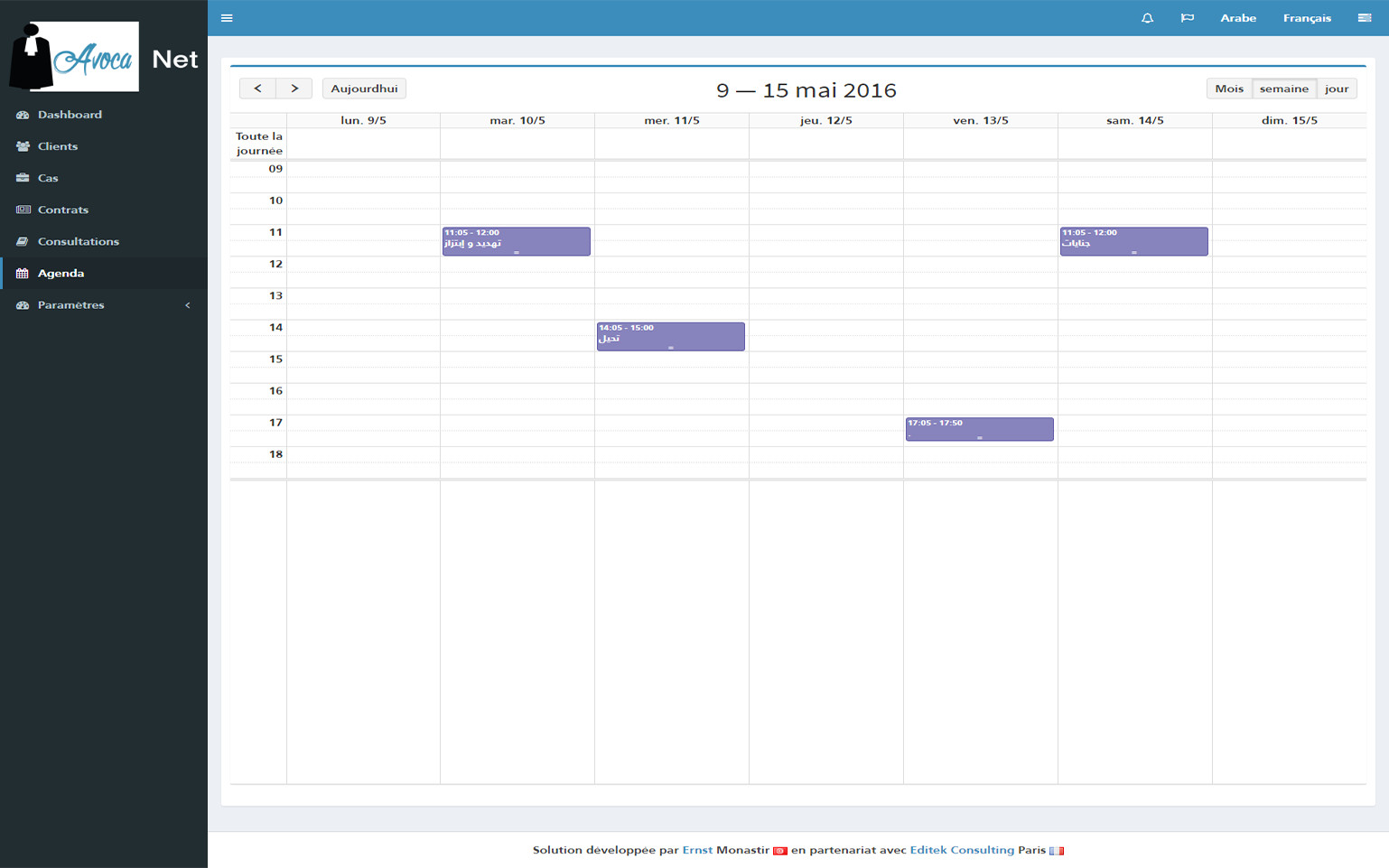Screen dimensions: 1389x868
Task: Click the sam. 14/5 day header
Action: coord(1135,120)
